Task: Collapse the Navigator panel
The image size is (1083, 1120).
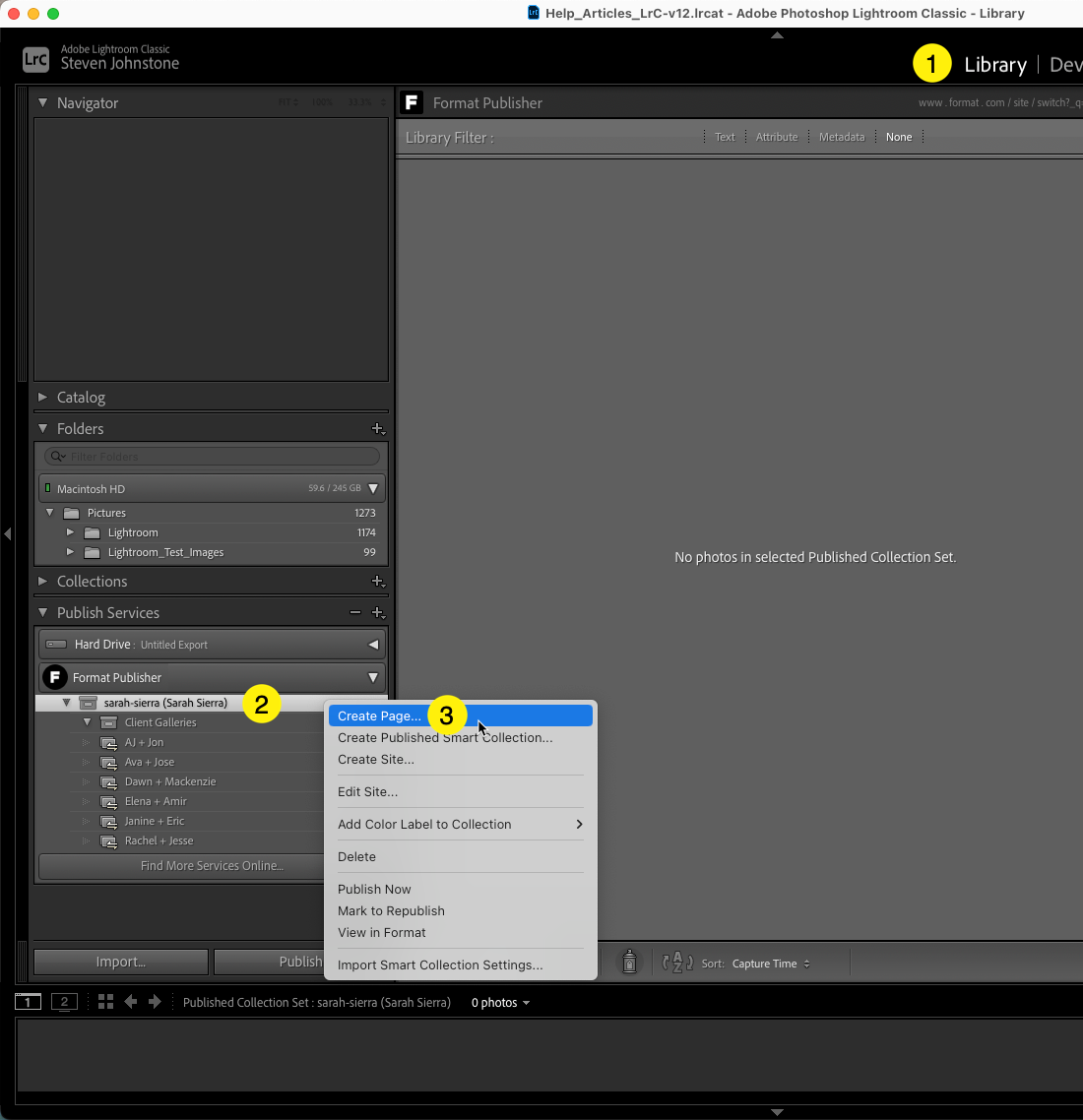Action: [42, 102]
